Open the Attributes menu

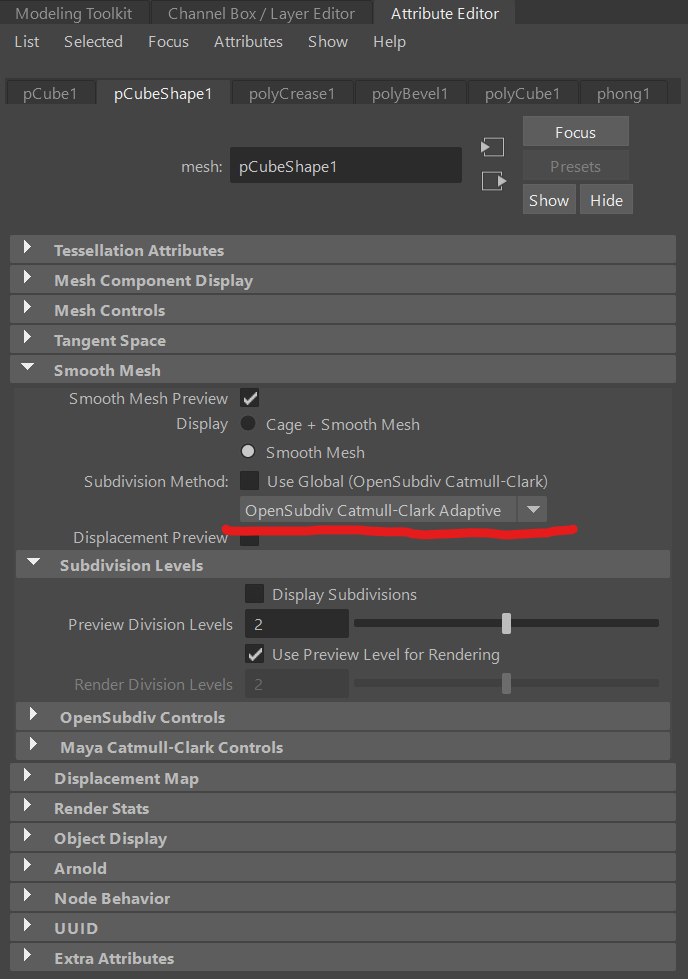pyautogui.click(x=248, y=42)
